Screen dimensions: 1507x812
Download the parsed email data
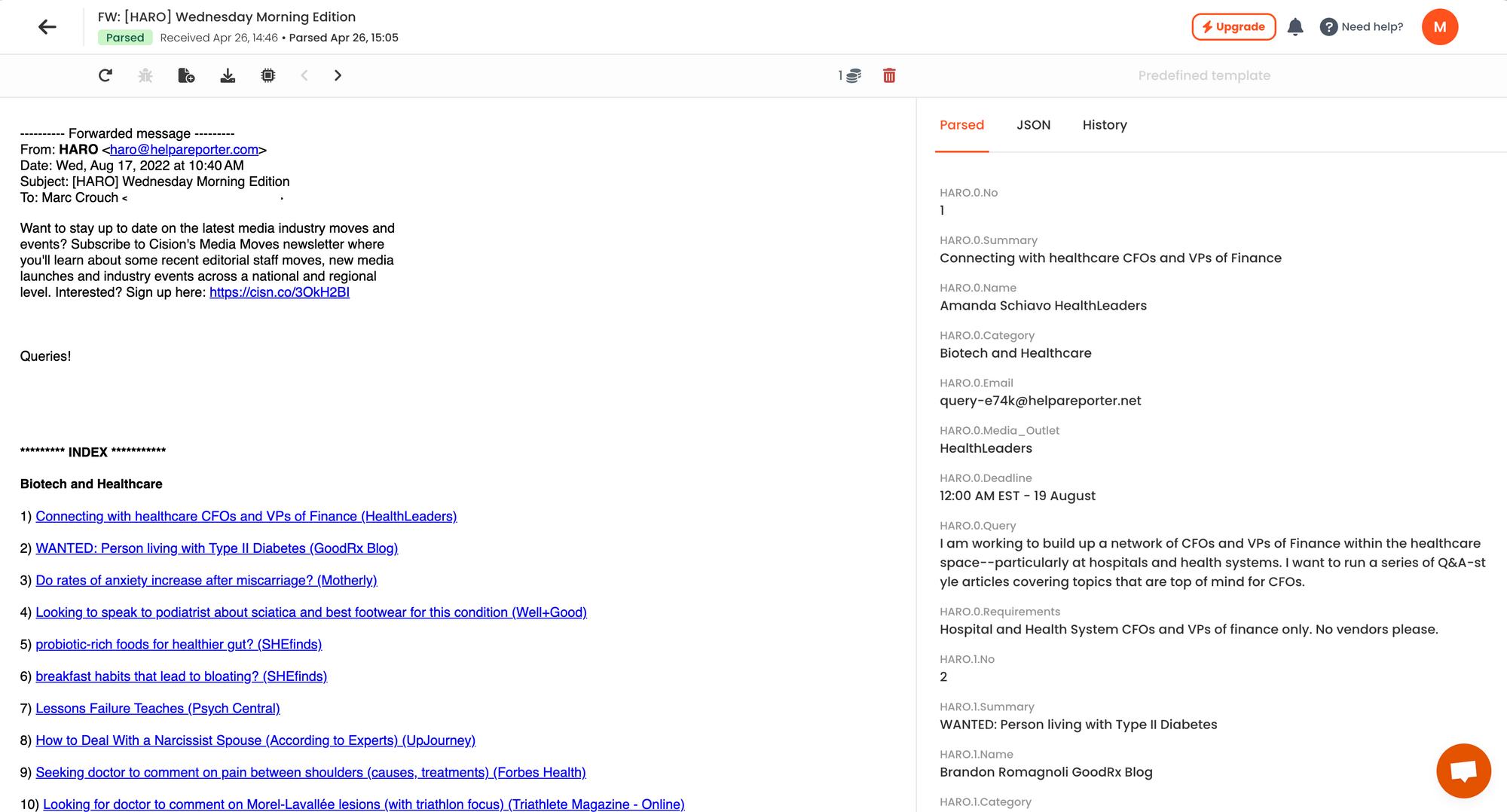coord(228,75)
